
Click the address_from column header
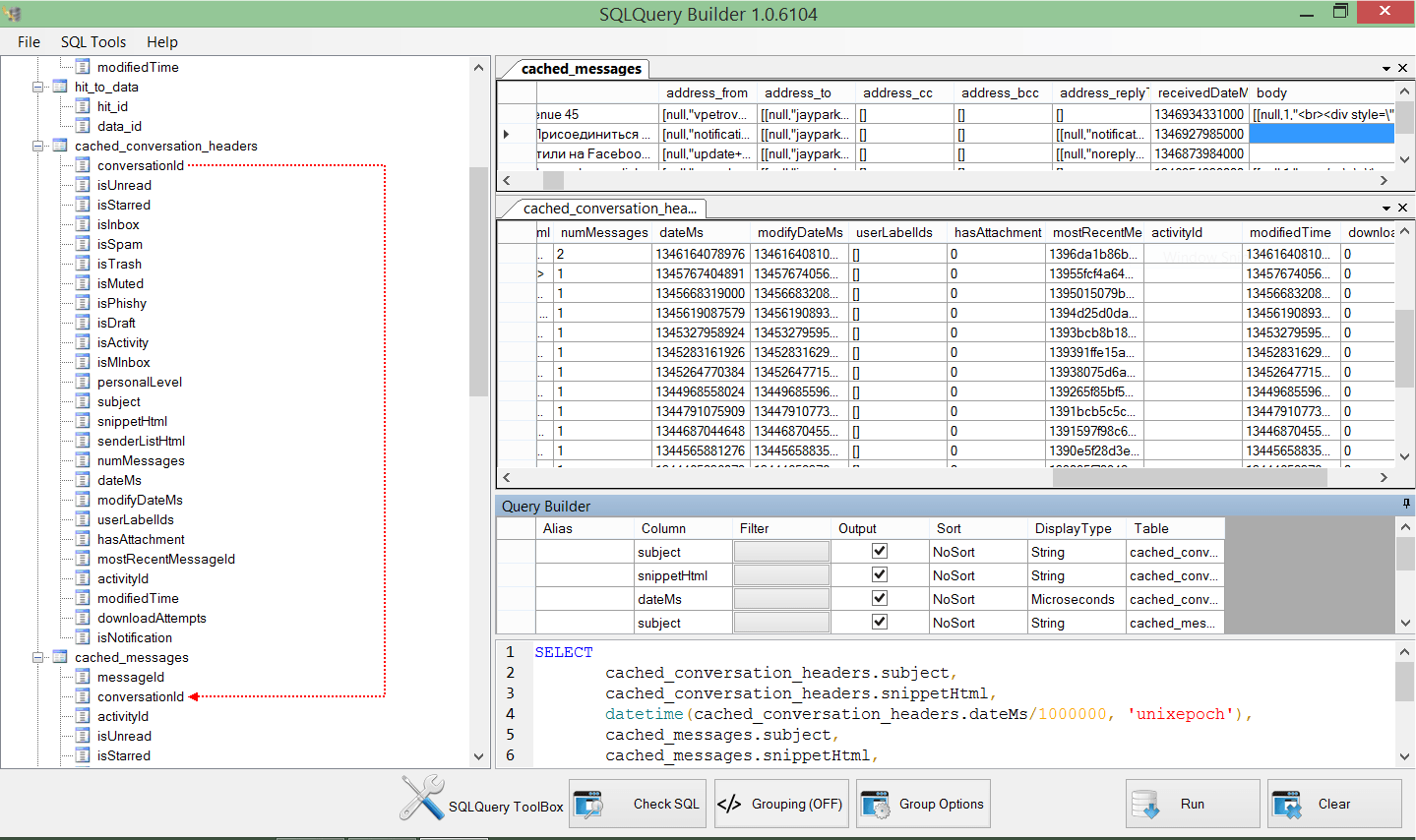click(x=707, y=92)
